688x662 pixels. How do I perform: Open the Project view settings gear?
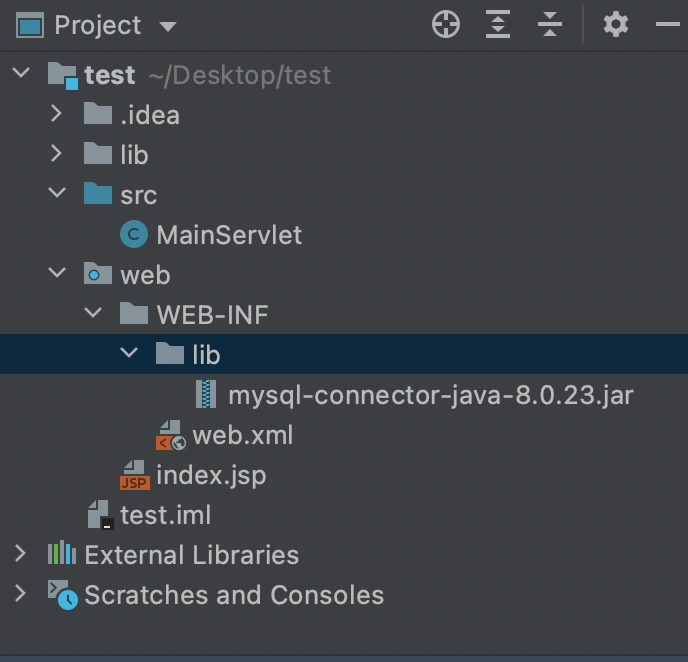pyautogui.click(x=616, y=25)
